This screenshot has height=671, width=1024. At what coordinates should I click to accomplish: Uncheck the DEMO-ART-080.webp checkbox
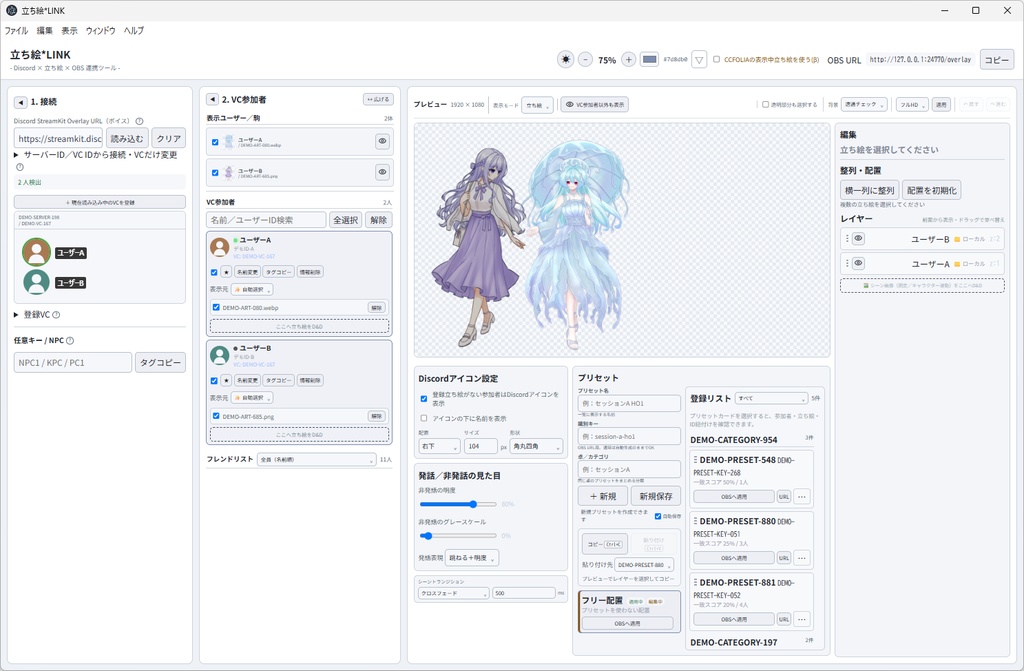tap(216, 307)
